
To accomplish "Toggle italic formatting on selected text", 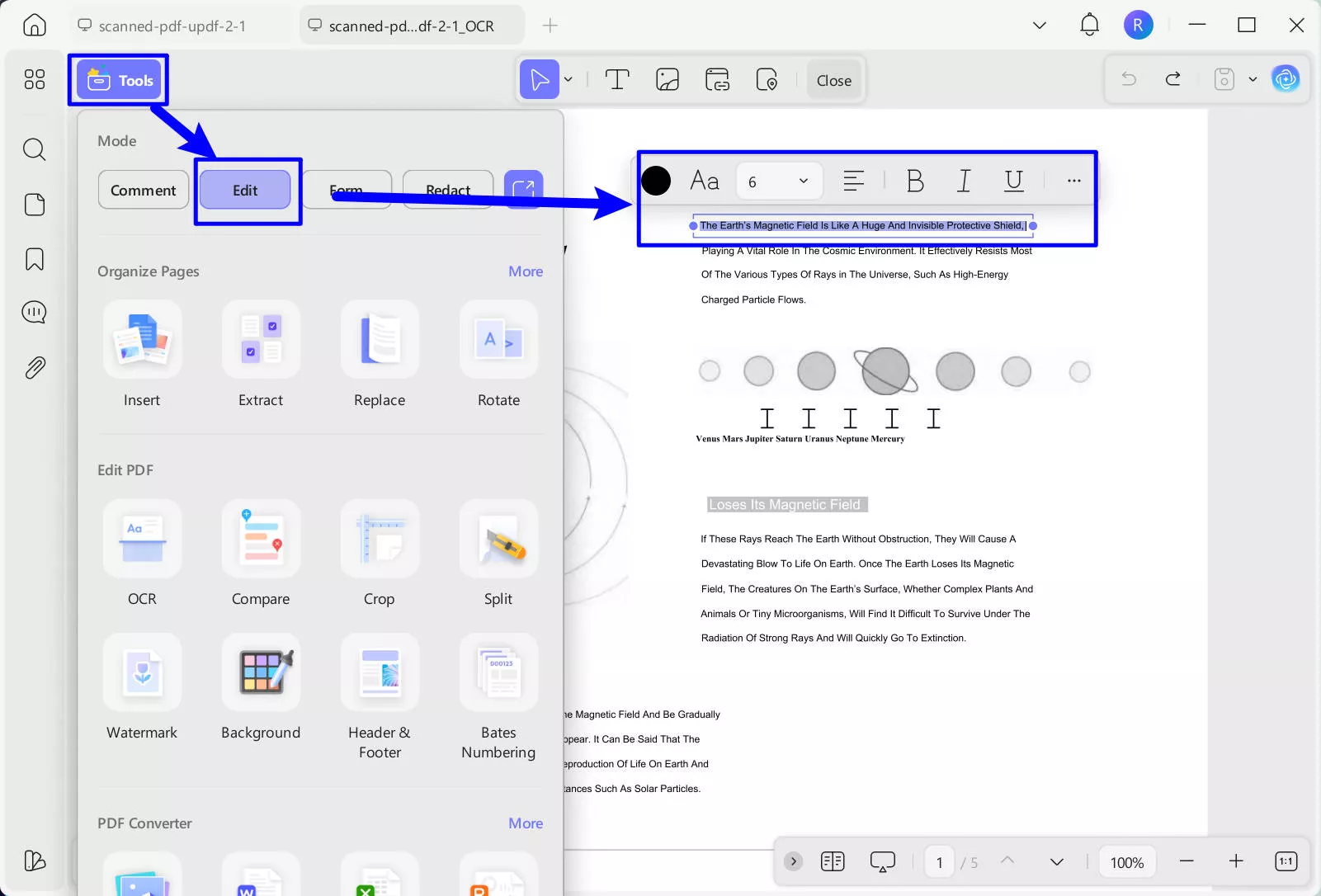I will pyautogui.click(x=963, y=181).
